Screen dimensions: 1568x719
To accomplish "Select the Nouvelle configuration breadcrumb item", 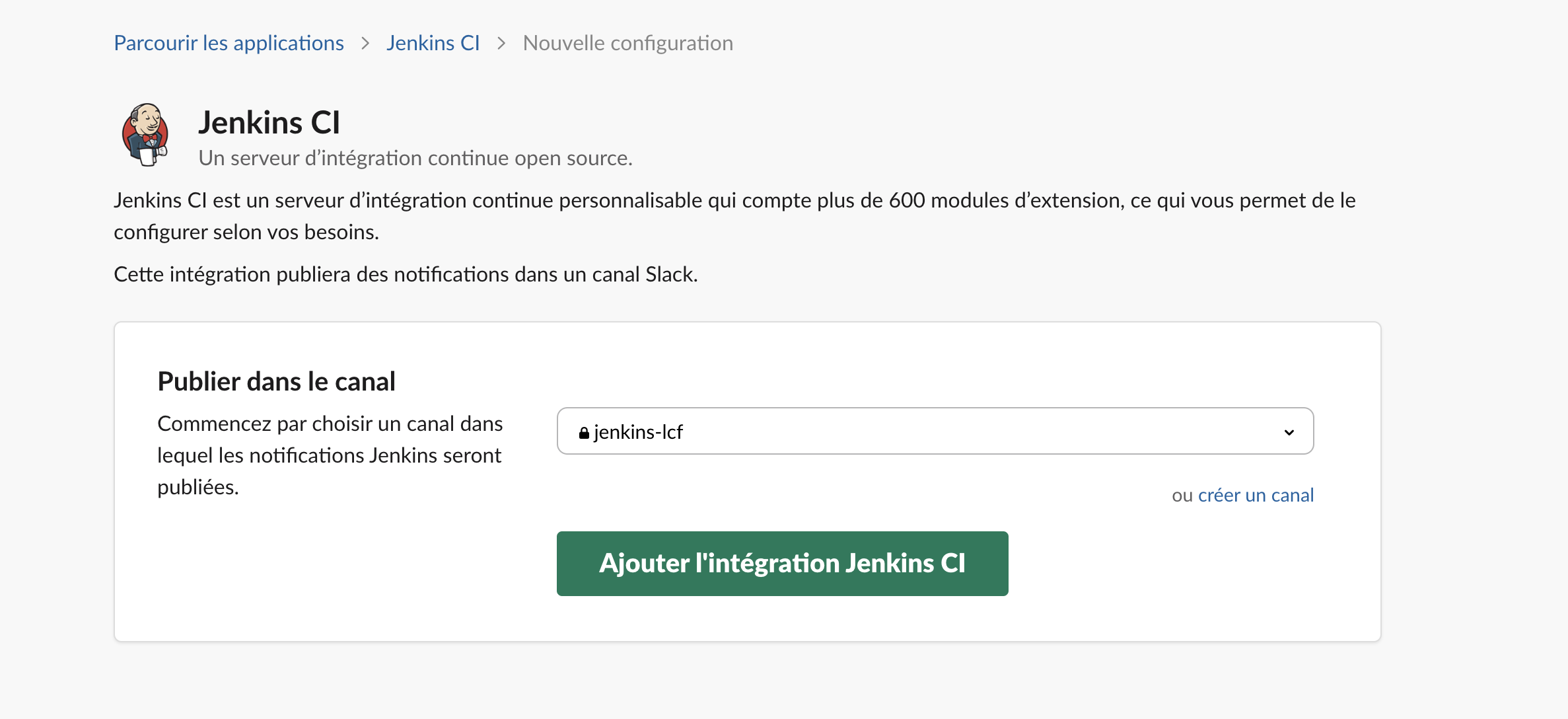I will (x=627, y=44).
